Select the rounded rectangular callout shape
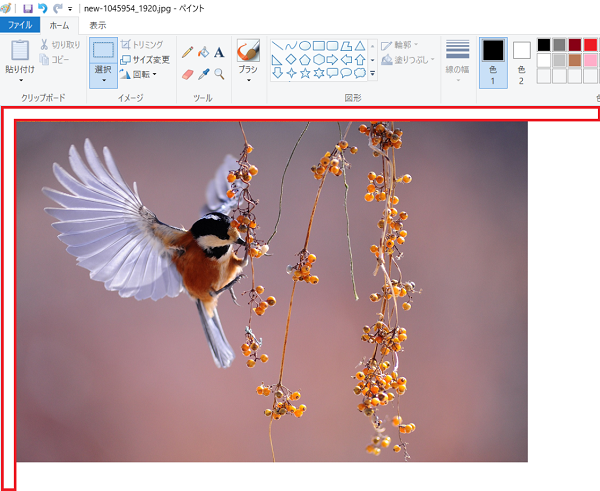600x491 pixels. click(x=333, y=73)
